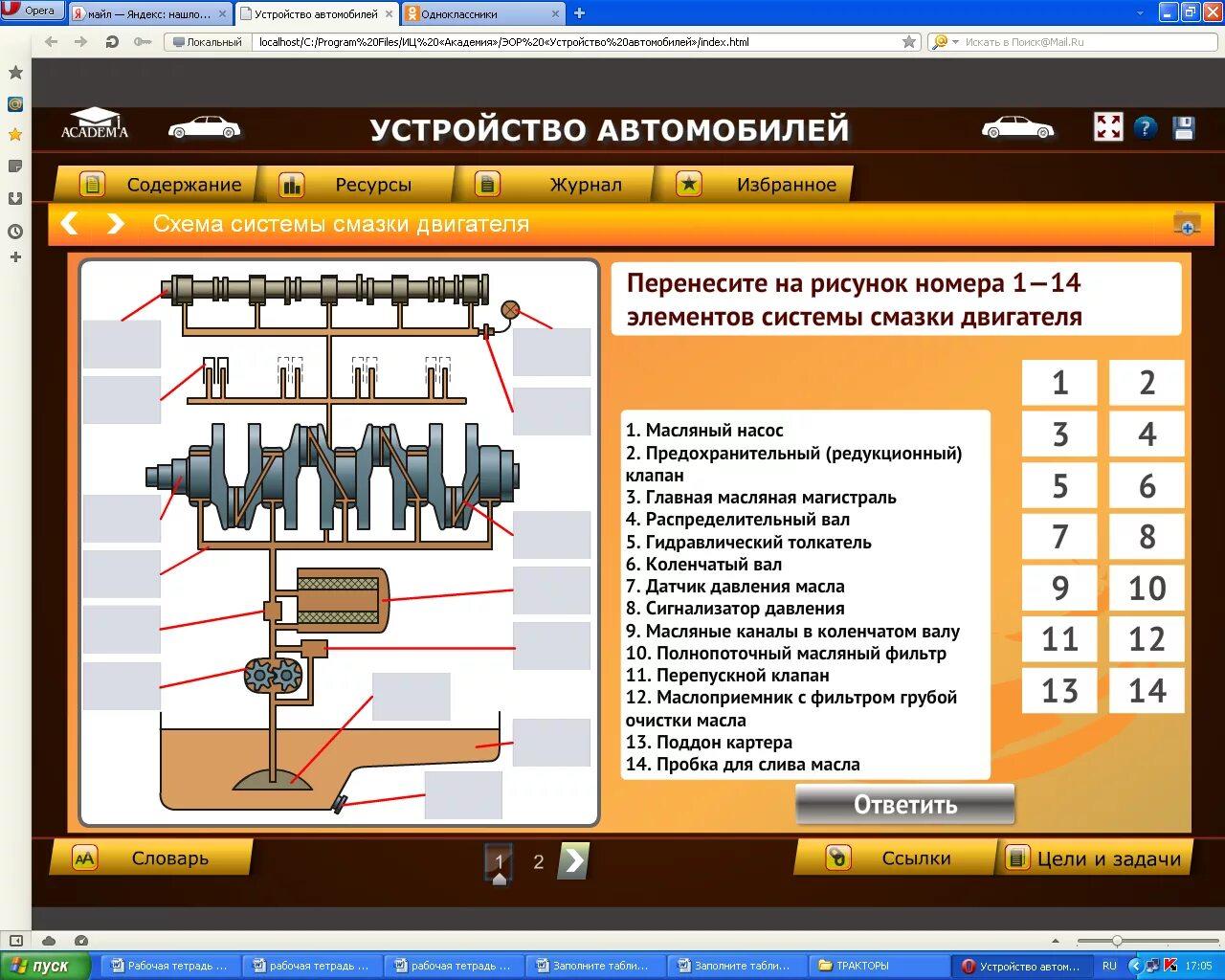Click the fullscreen expand icon in header
The width and height of the screenshot is (1225, 980).
pos(1108,127)
